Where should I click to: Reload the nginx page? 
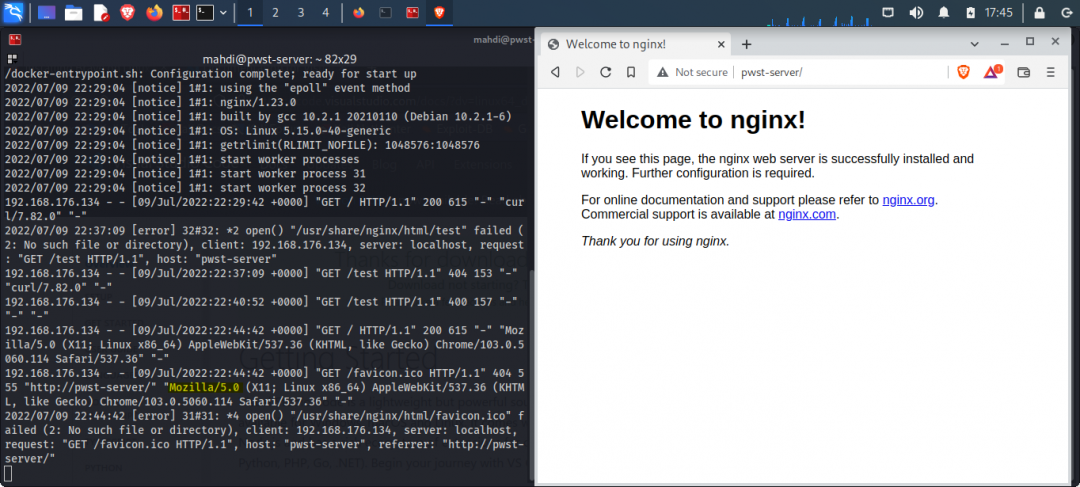click(605, 72)
